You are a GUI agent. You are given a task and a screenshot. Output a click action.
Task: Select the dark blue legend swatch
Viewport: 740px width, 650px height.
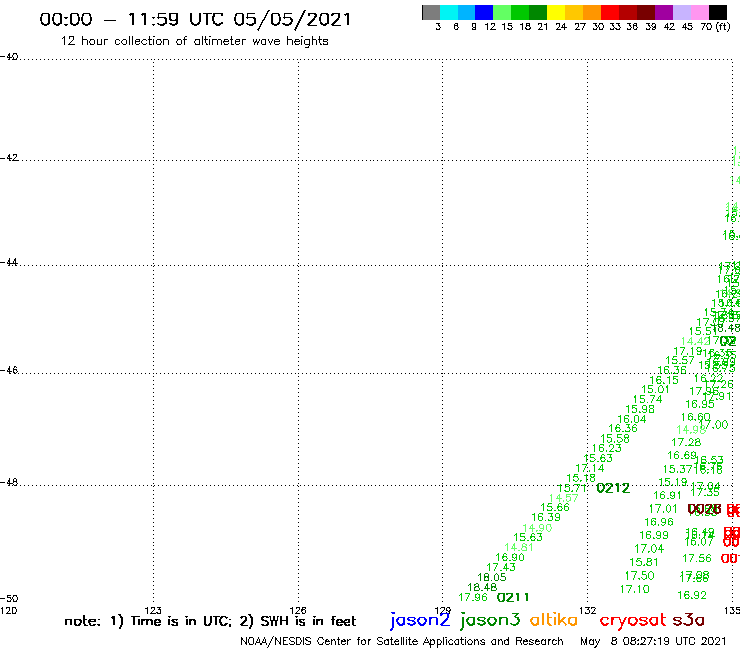pyautogui.click(x=484, y=12)
